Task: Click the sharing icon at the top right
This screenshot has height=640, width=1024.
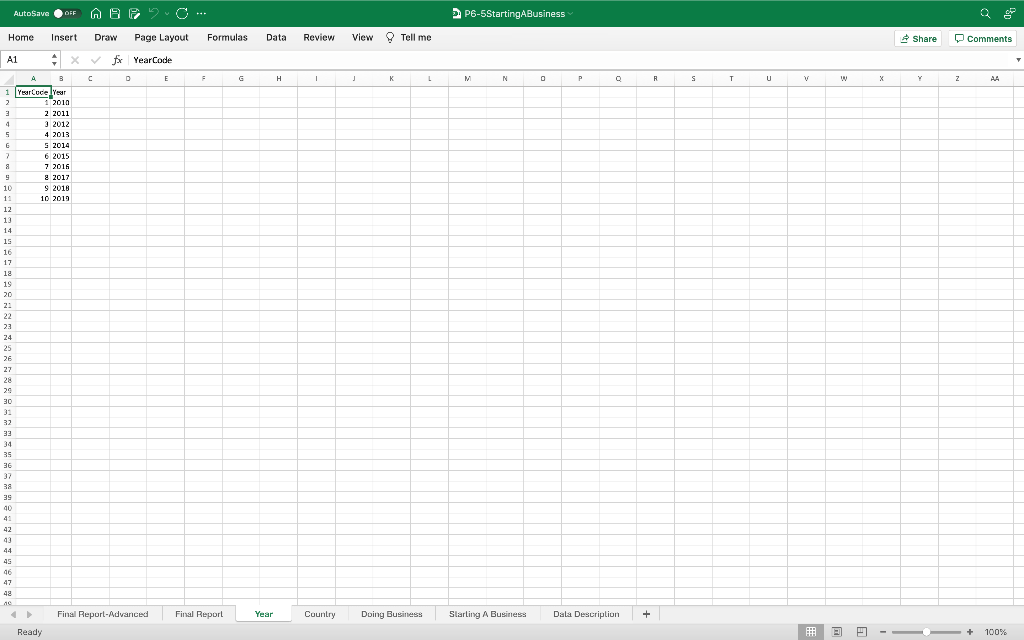Action: point(1009,14)
